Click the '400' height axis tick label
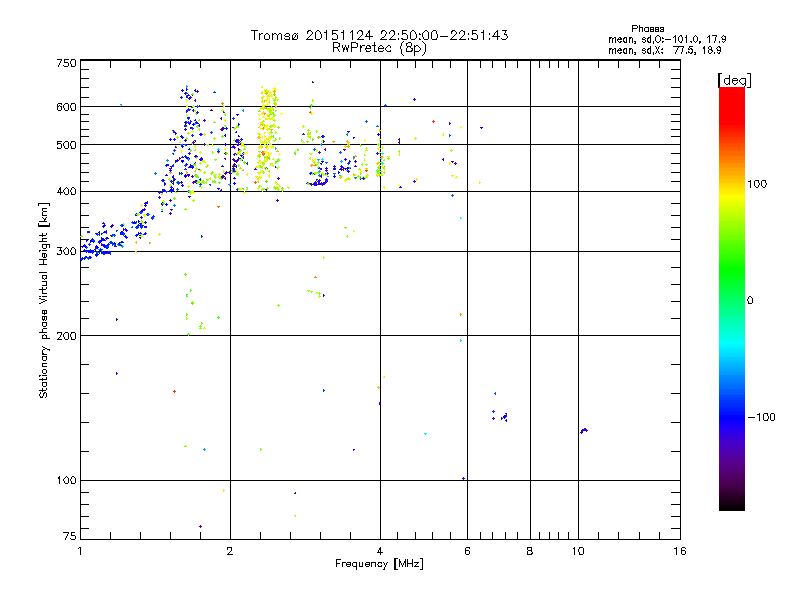800x600 pixels. click(x=66, y=192)
